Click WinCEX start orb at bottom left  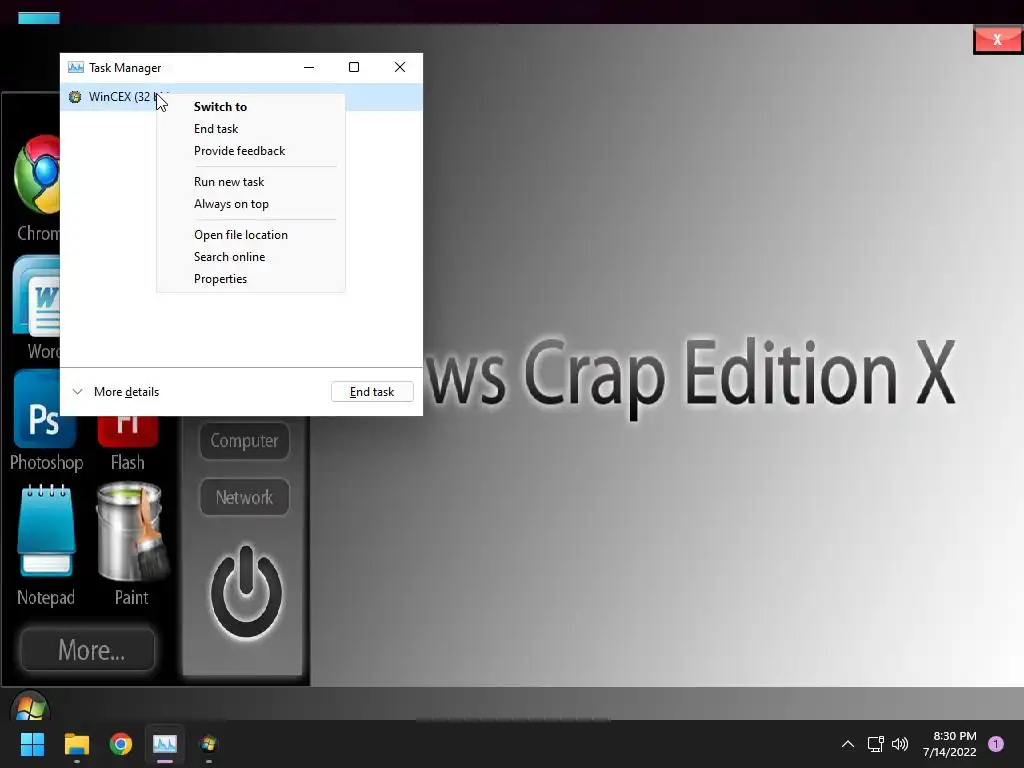30,705
